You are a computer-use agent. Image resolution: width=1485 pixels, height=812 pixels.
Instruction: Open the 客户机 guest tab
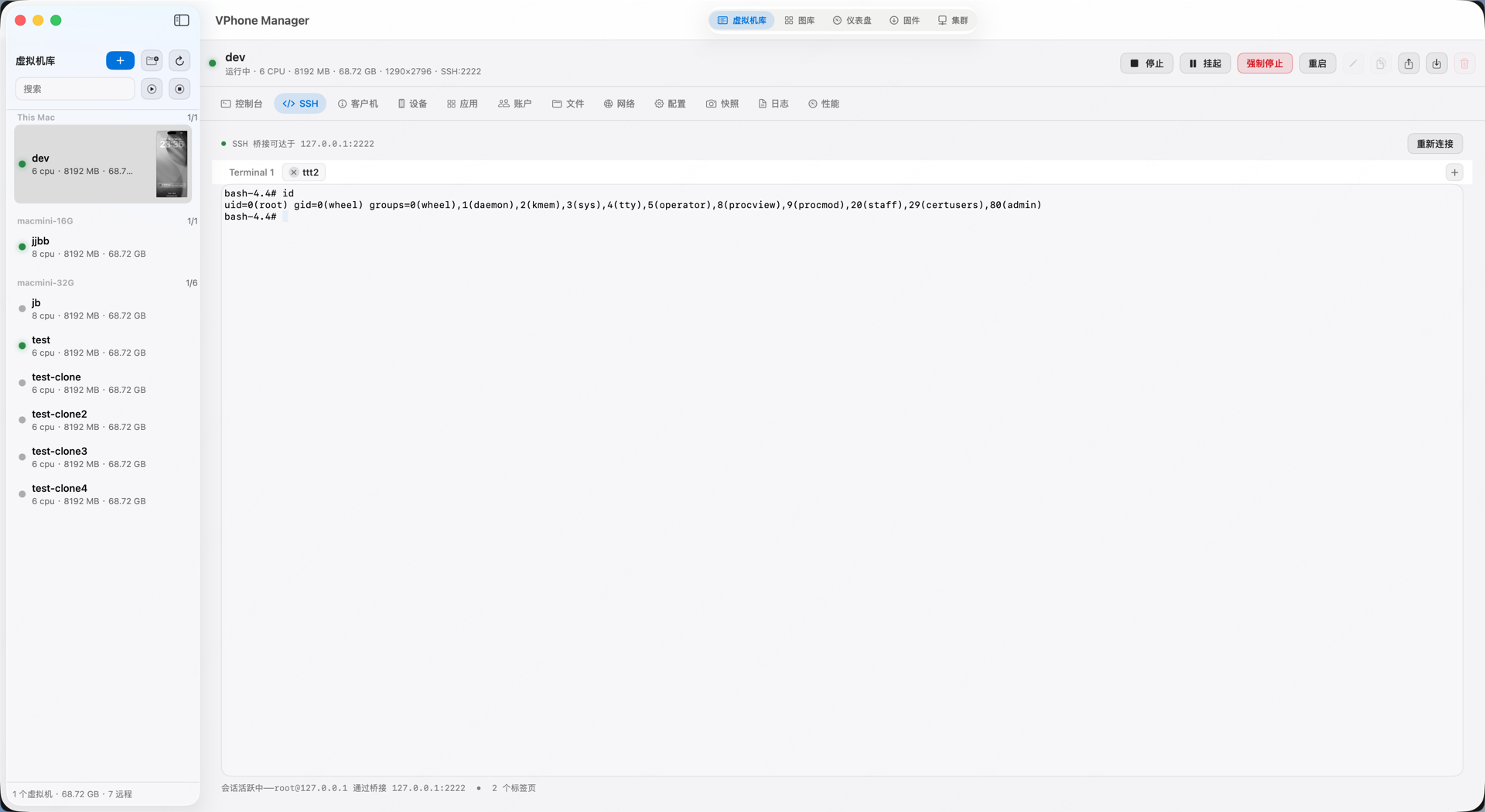coord(358,104)
